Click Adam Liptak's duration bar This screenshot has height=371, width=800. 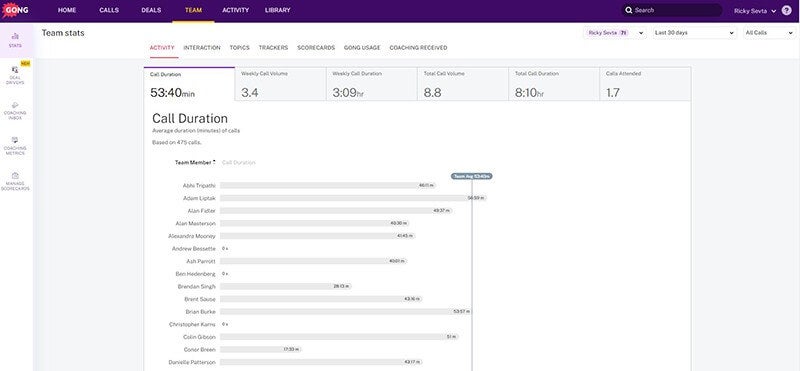click(x=353, y=198)
